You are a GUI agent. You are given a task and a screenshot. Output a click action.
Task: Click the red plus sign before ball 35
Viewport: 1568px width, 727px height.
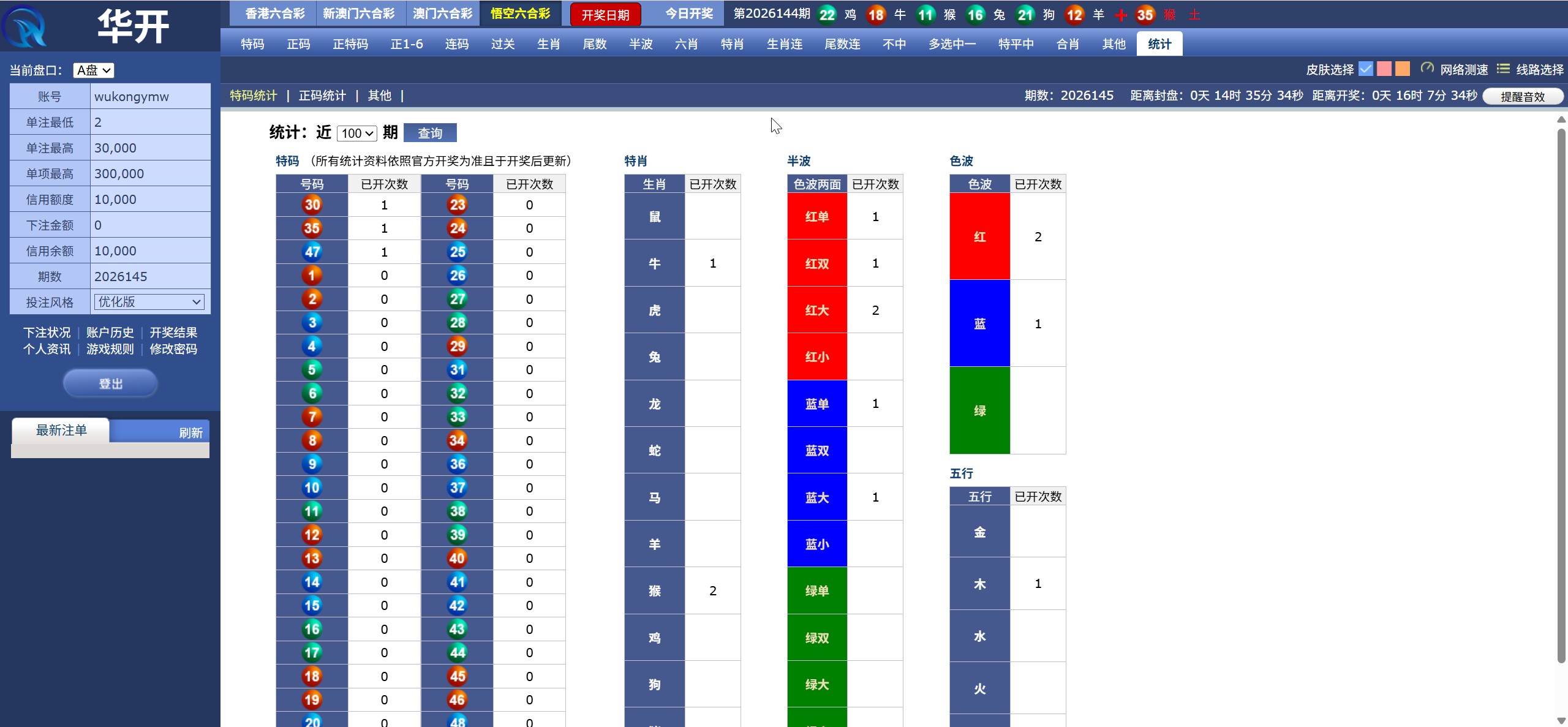(x=1120, y=15)
